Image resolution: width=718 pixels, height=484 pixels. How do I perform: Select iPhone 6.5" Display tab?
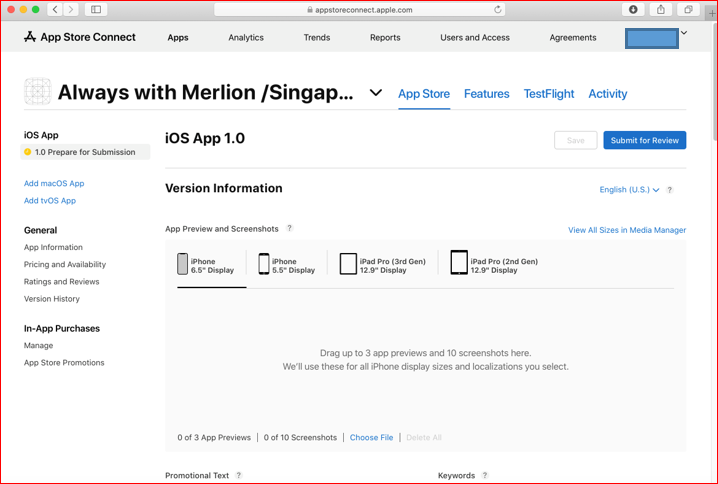[206, 265]
